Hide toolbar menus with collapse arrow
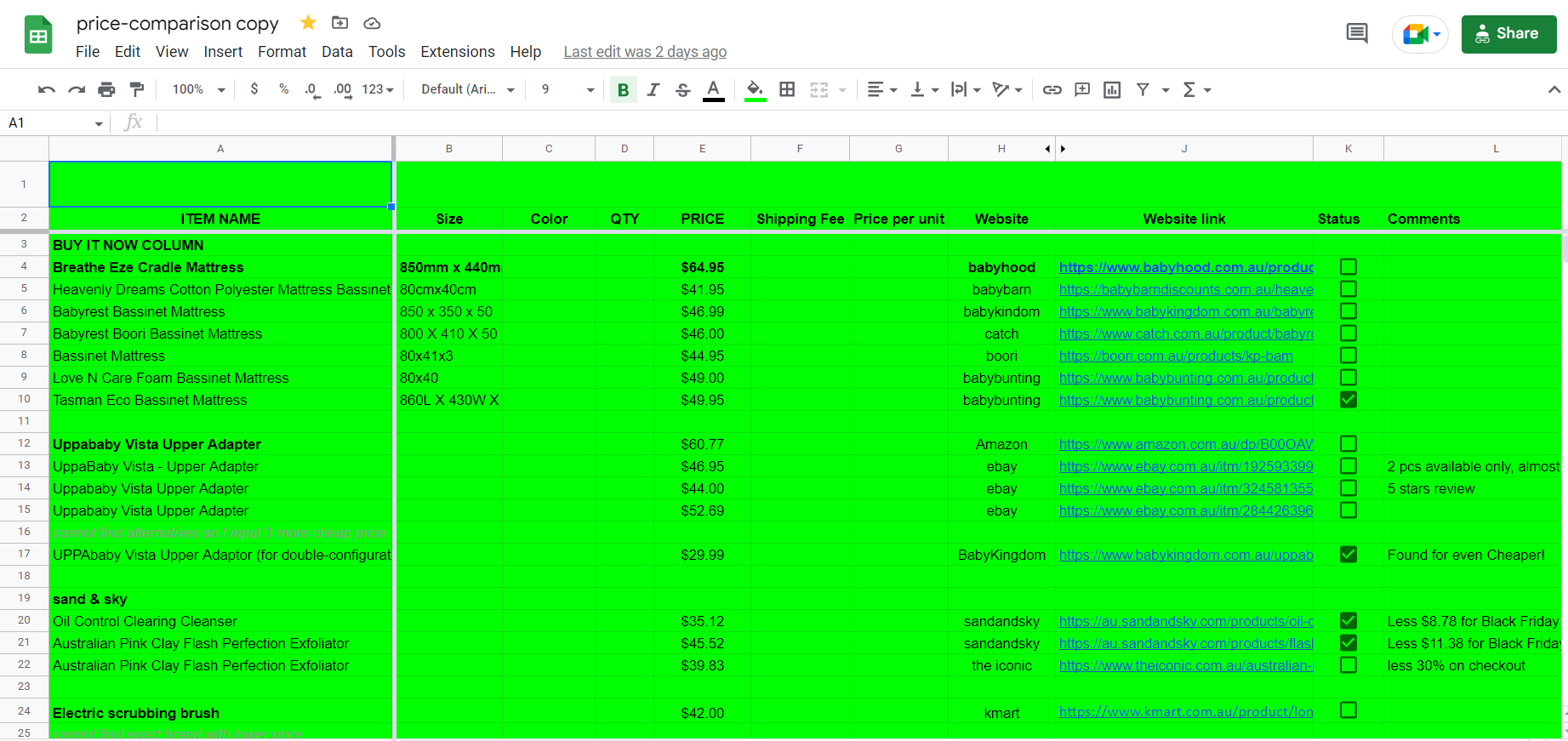Viewport: 1568px width, 741px height. 1554,89
